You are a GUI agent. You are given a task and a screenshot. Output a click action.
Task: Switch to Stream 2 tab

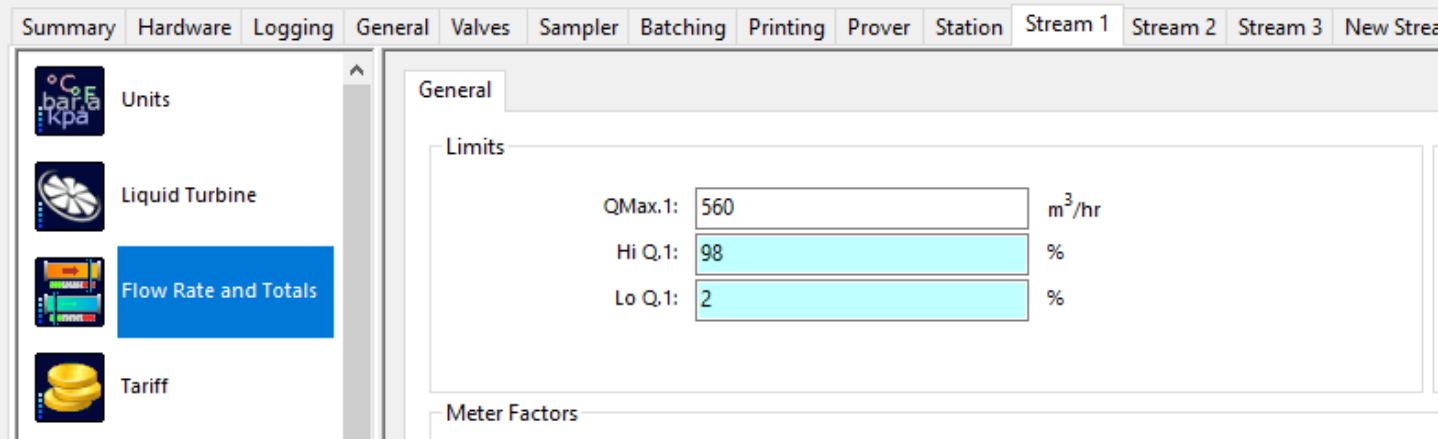[x=1174, y=27]
